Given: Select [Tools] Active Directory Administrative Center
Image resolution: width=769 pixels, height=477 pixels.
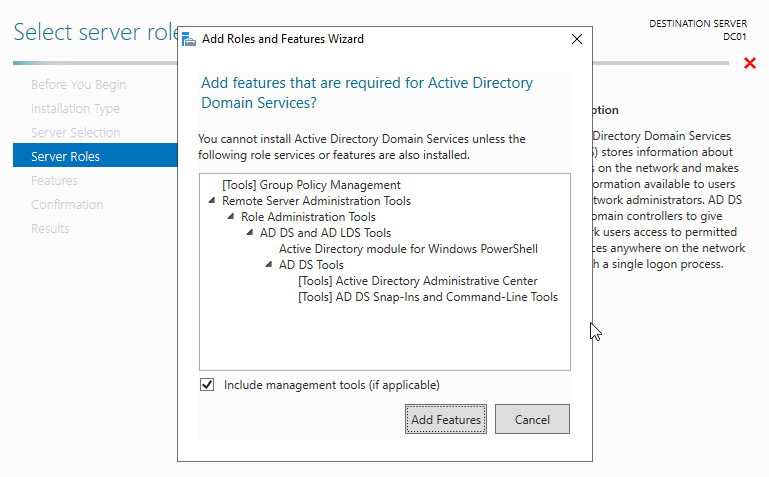Looking at the screenshot, I should coord(418,281).
